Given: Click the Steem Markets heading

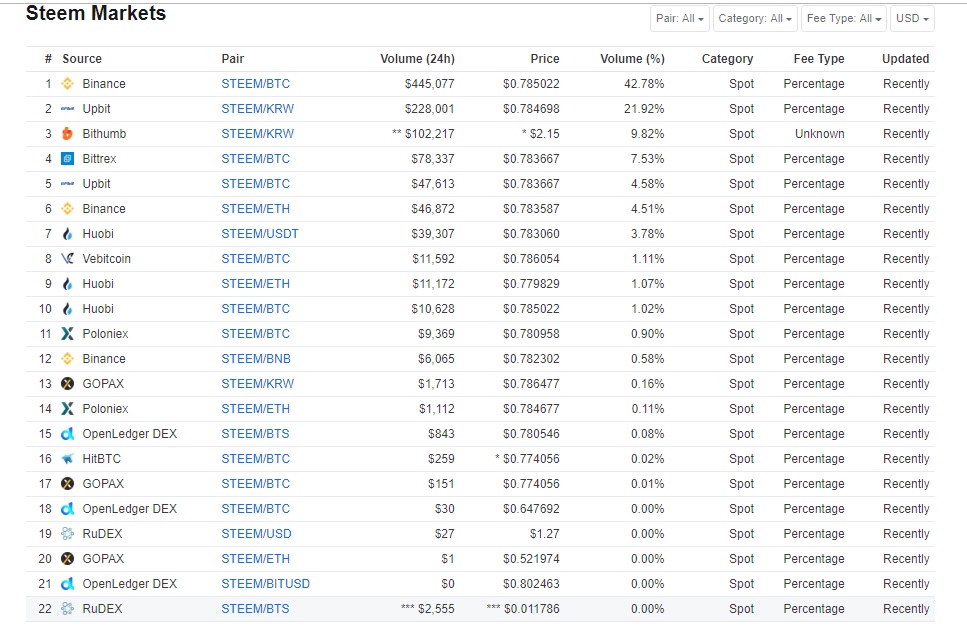Looking at the screenshot, I should click(x=96, y=13).
